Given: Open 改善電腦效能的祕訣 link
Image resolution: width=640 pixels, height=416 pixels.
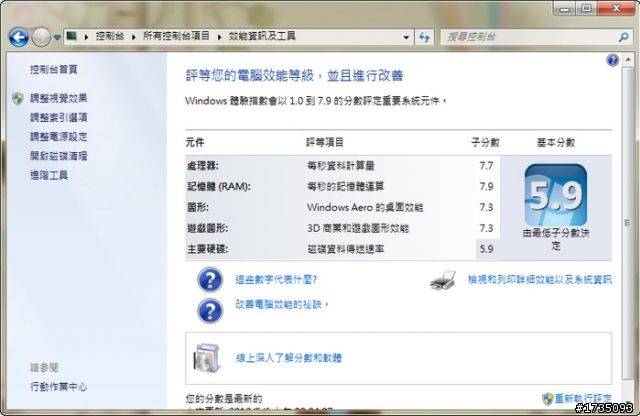Looking at the screenshot, I should pos(281,305).
